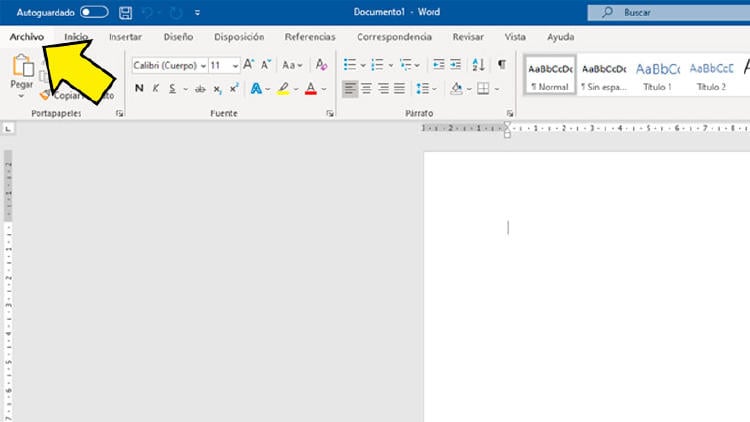Screen dimensions: 750x422
Task: Open the font size 11 dropdown
Action: [x=235, y=65]
